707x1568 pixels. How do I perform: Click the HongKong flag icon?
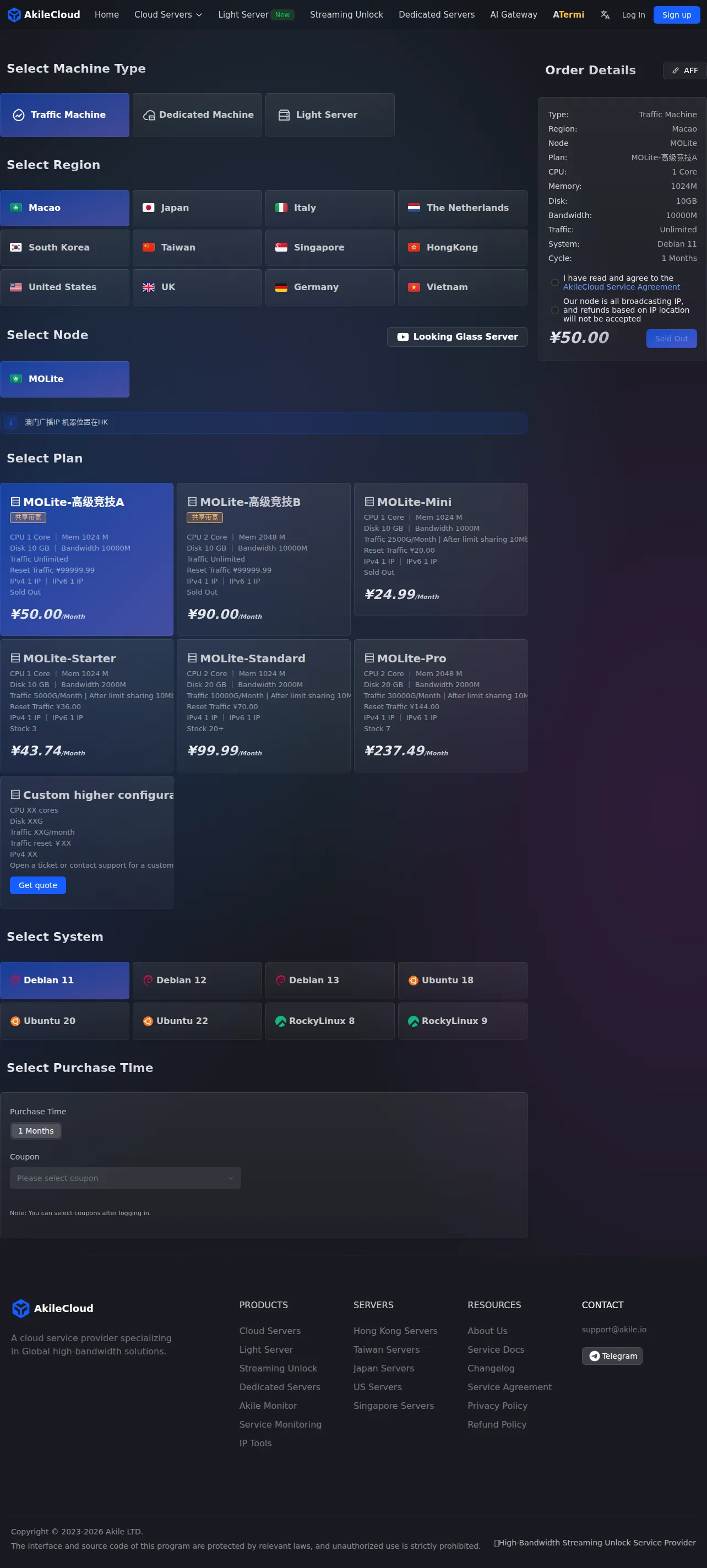pyautogui.click(x=414, y=247)
